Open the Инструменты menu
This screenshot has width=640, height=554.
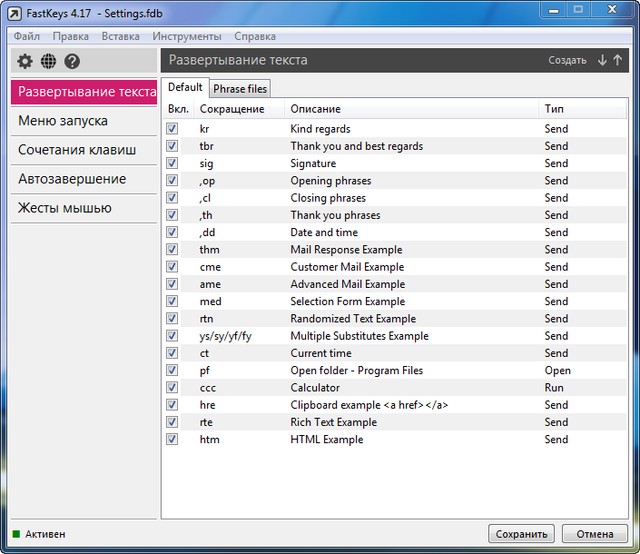click(x=186, y=36)
